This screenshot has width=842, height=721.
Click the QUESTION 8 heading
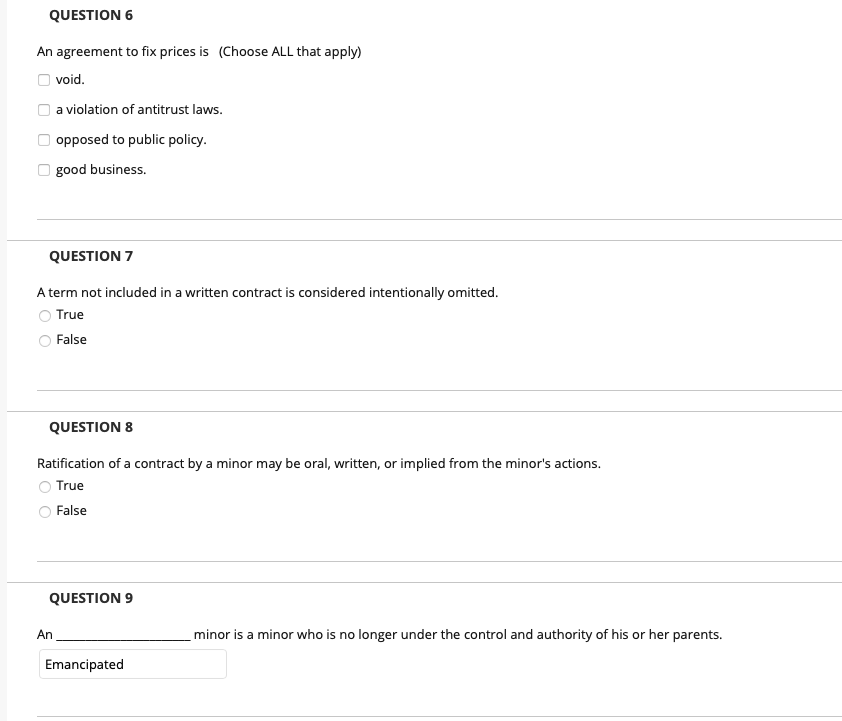point(91,426)
